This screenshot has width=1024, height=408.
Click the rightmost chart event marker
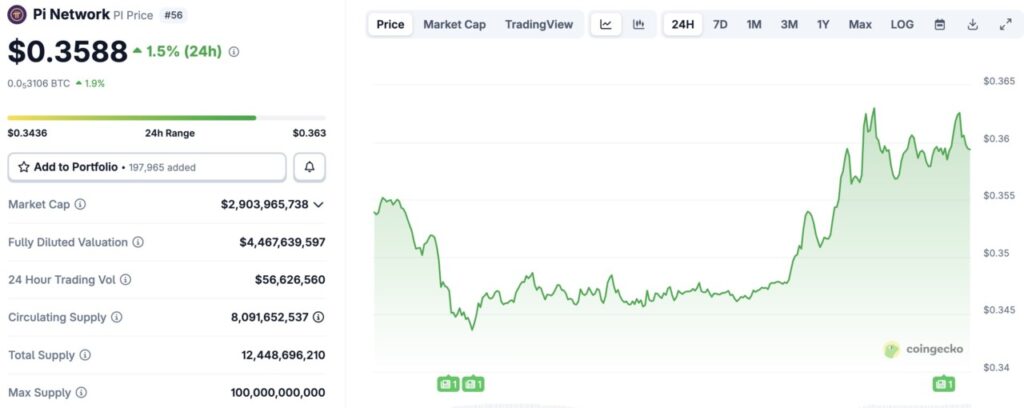(x=942, y=384)
